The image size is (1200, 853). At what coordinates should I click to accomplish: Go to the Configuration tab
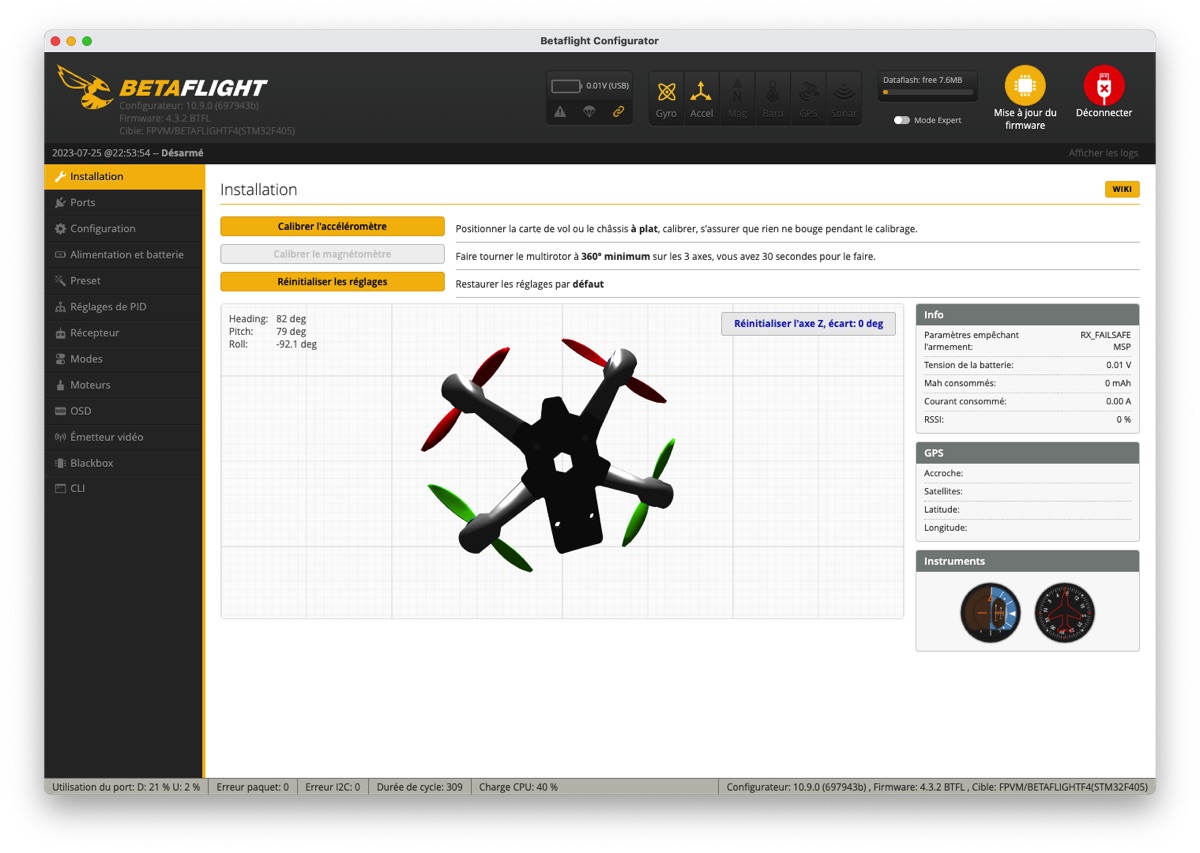[x=123, y=228]
